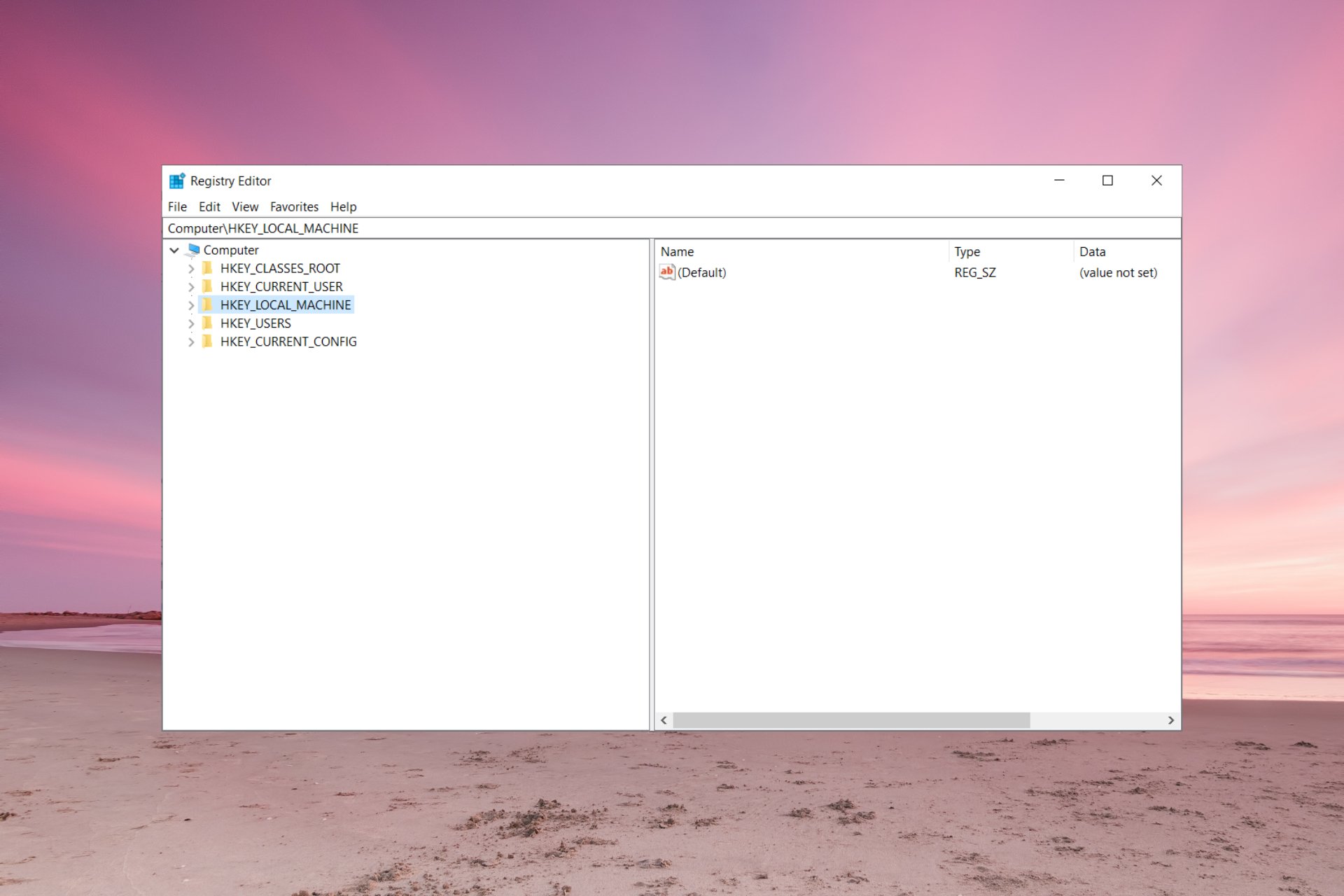Expand the HKEY_CLASSES_ROOT key
Image resolution: width=1344 pixels, height=896 pixels.
click(x=191, y=269)
